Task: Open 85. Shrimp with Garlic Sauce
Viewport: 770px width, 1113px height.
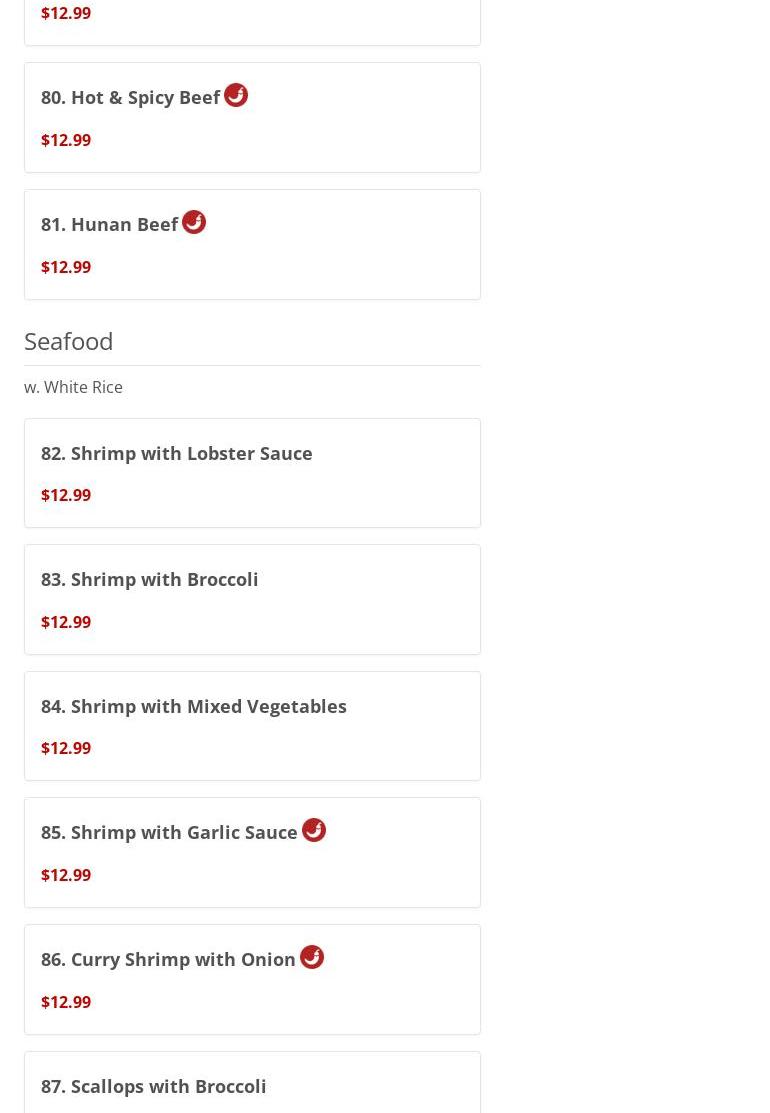Action: [x=252, y=852]
